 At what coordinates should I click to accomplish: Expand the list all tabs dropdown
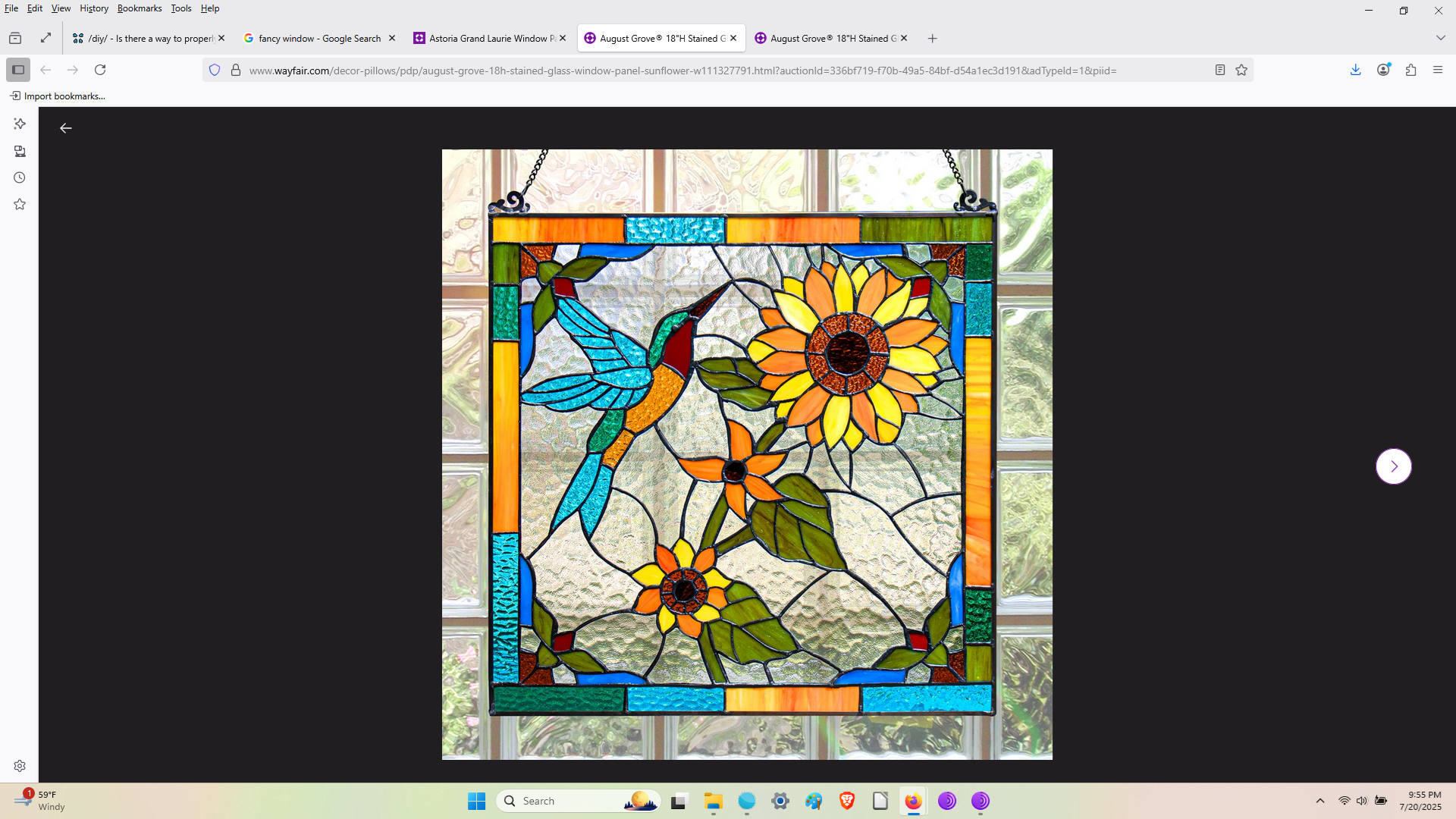(1441, 38)
